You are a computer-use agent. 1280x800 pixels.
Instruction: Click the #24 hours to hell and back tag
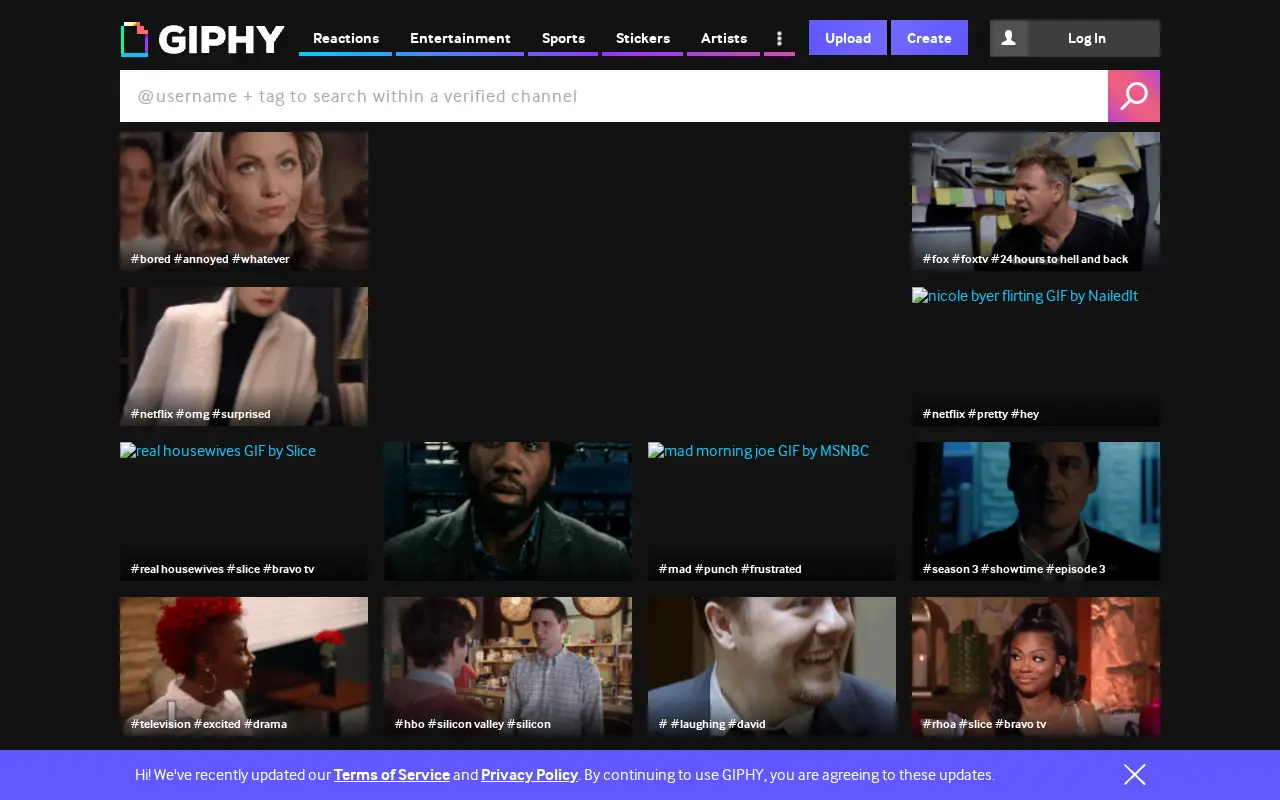(x=1060, y=259)
